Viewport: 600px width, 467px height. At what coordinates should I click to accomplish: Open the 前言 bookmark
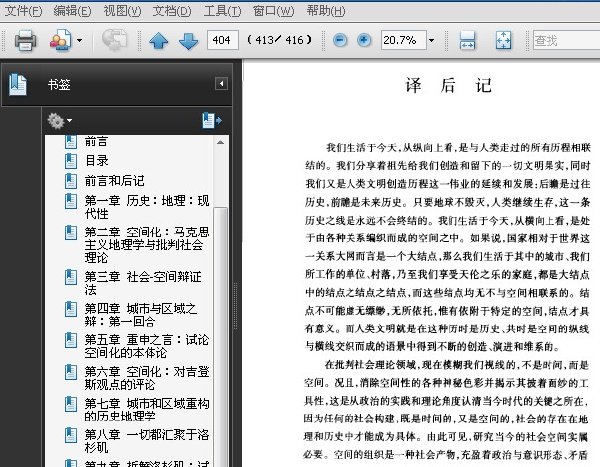coord(96,142)
